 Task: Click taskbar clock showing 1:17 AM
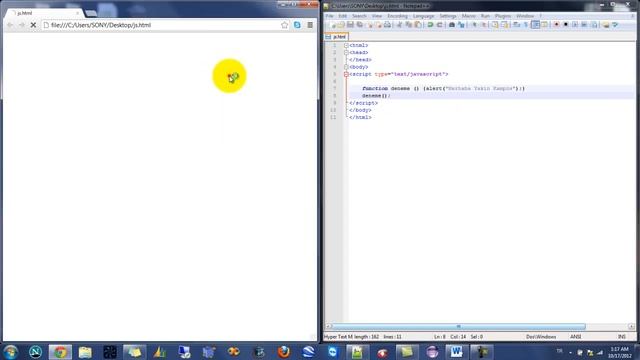pyautogui.click(x=620, y=352)
